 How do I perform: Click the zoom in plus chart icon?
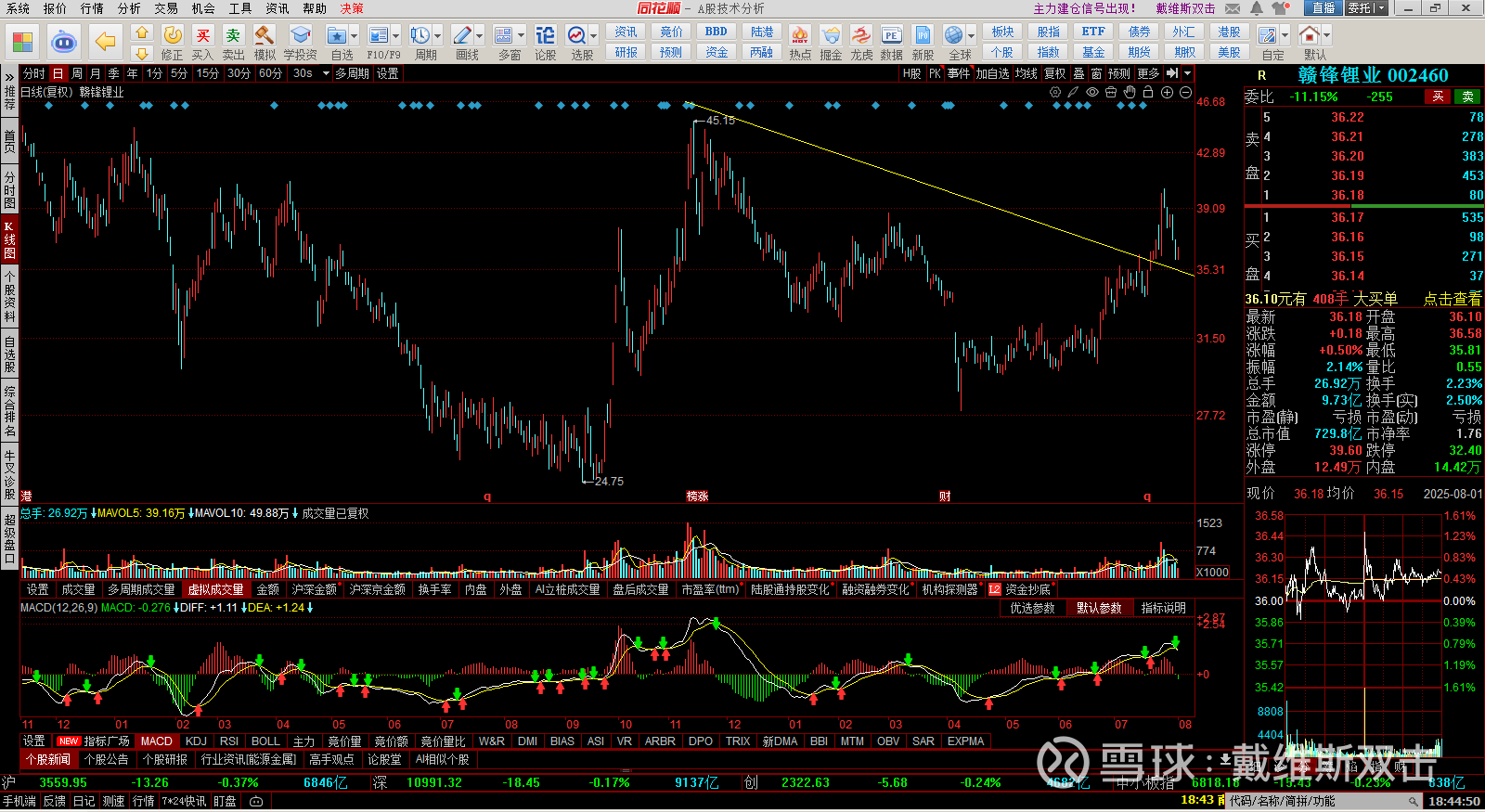(x=1167, y=92)
